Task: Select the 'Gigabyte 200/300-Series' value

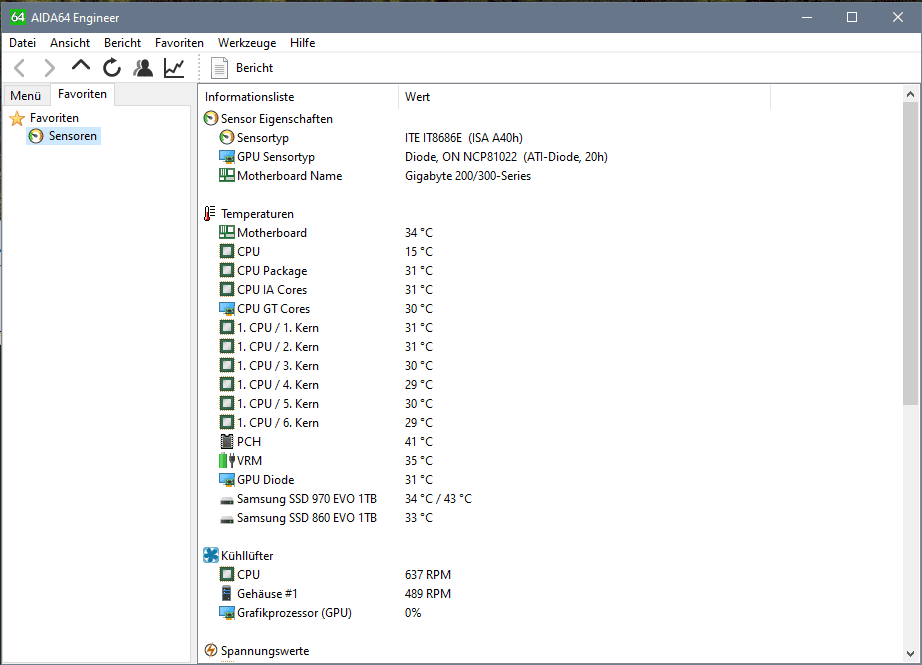Action: click(467, 176)
